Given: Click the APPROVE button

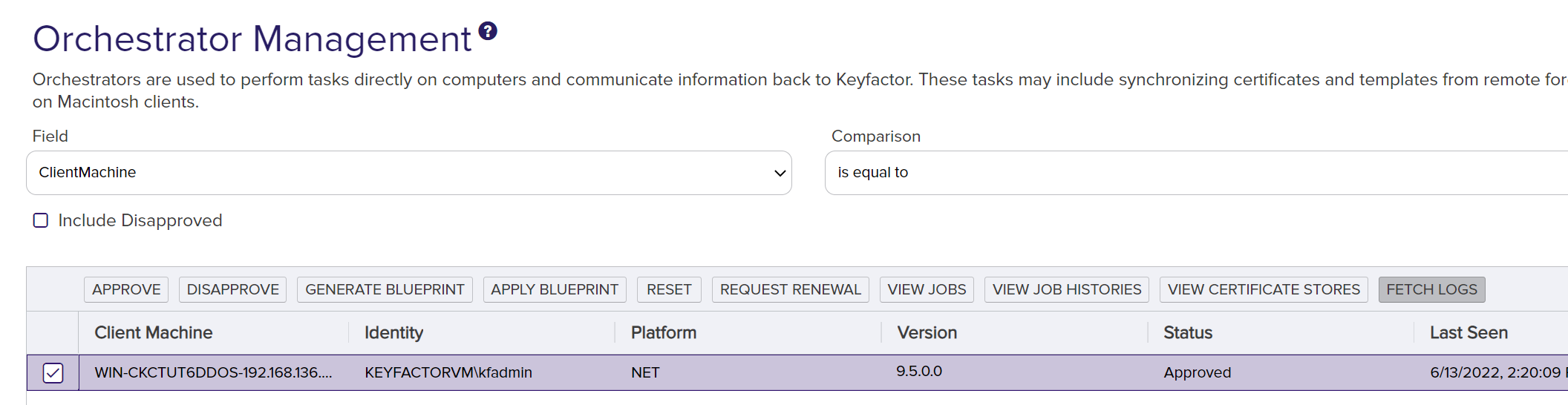Looking at the screenshot, I should click(x=126, y=289).
